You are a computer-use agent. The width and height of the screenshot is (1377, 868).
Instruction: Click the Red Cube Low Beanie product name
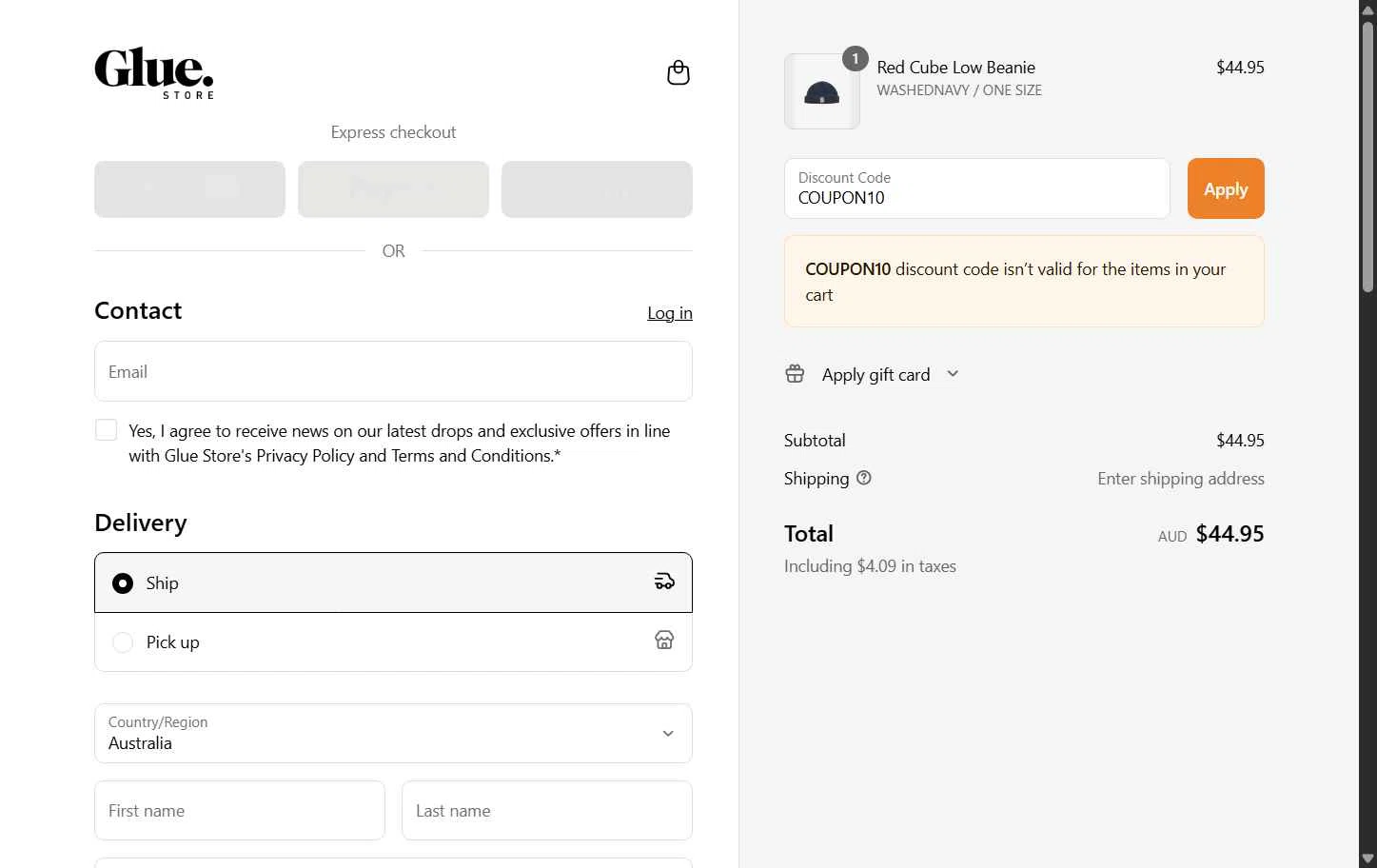(955, 68)
